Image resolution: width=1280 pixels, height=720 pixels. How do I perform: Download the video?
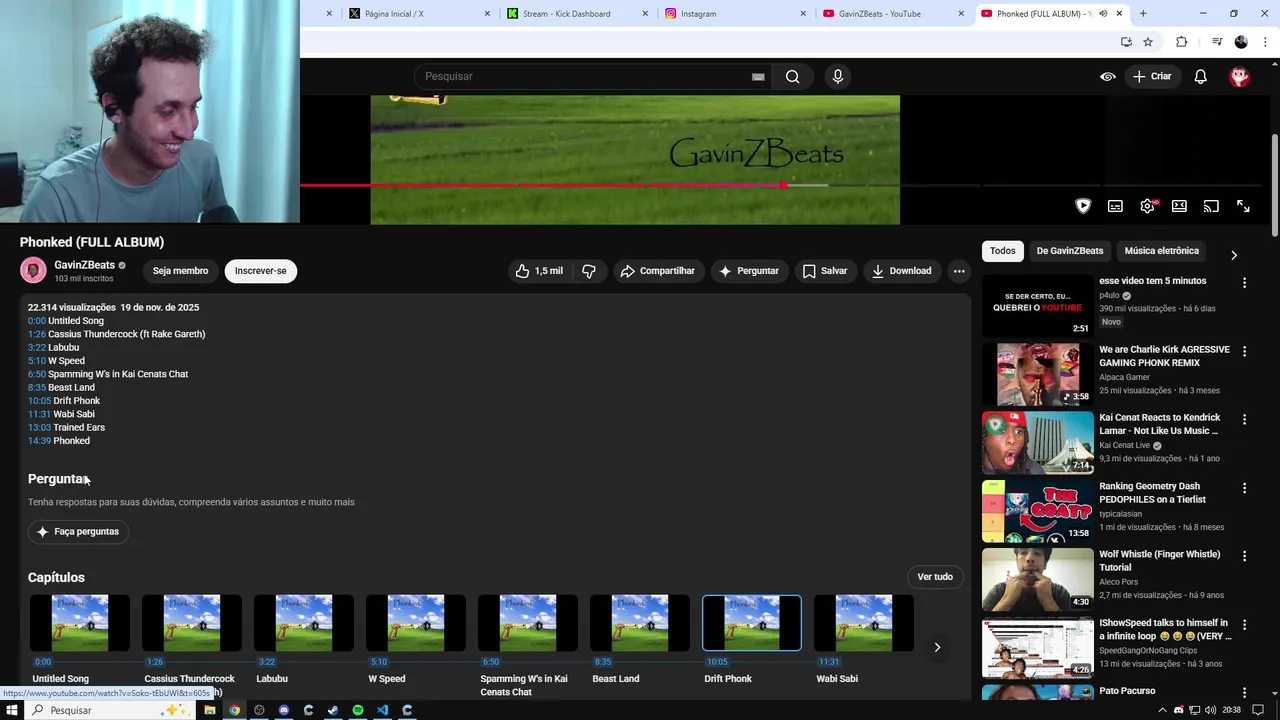(x=901, y=271)
